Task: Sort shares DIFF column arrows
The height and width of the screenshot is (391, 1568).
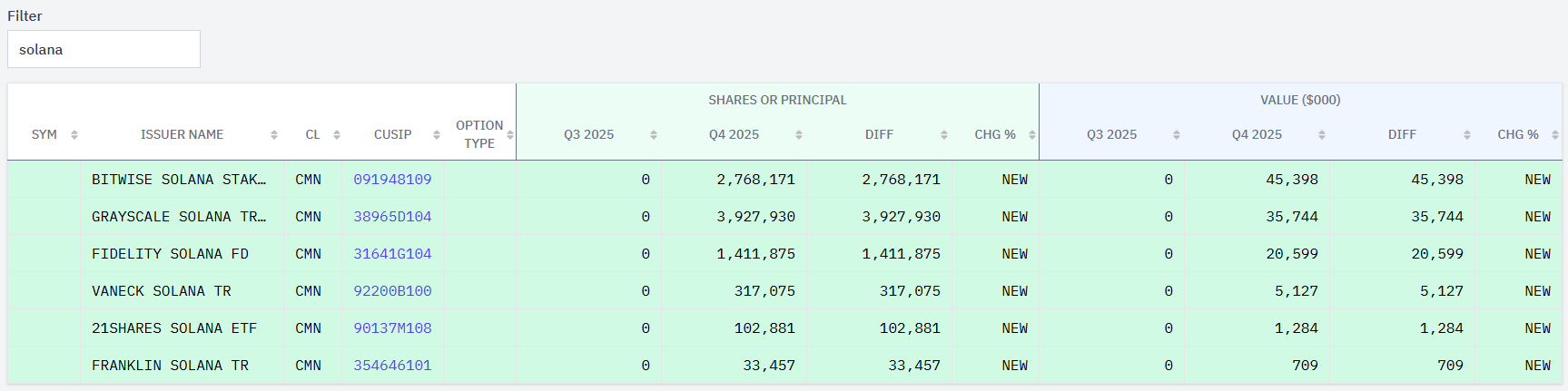Action: (x=944, y=135)
